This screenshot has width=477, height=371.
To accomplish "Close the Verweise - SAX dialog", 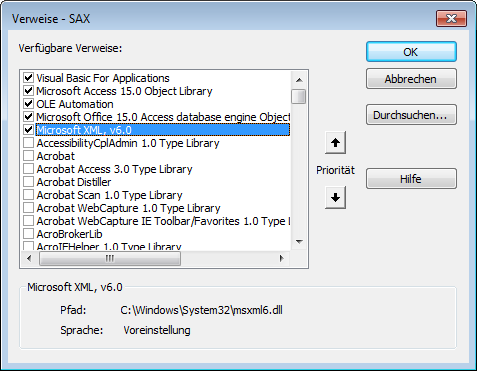I will tap(451, 18).
